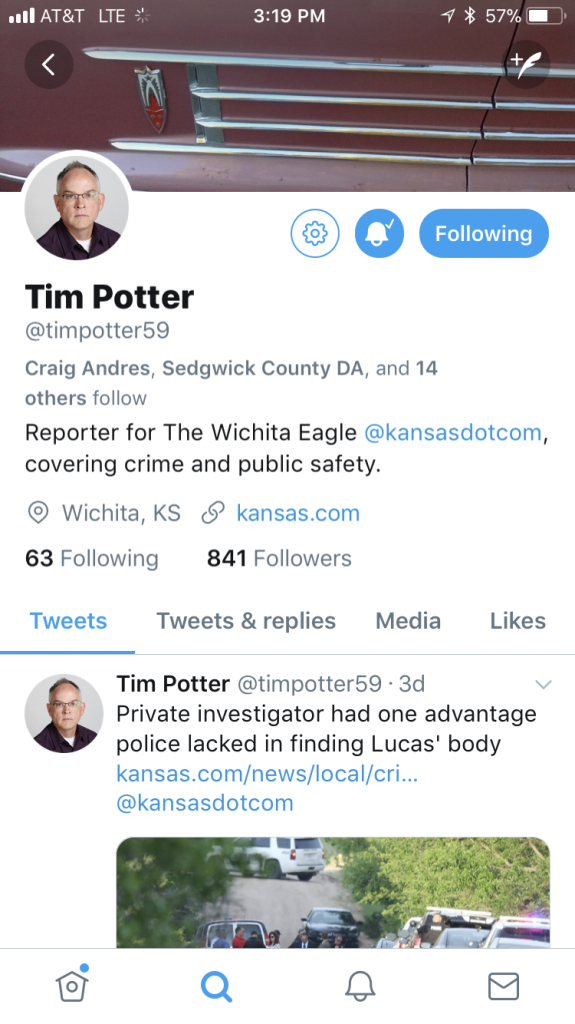Open the Likes tab
This screenshot has height=1024, width=575.
pyautogui.click(x=518, y=620)
